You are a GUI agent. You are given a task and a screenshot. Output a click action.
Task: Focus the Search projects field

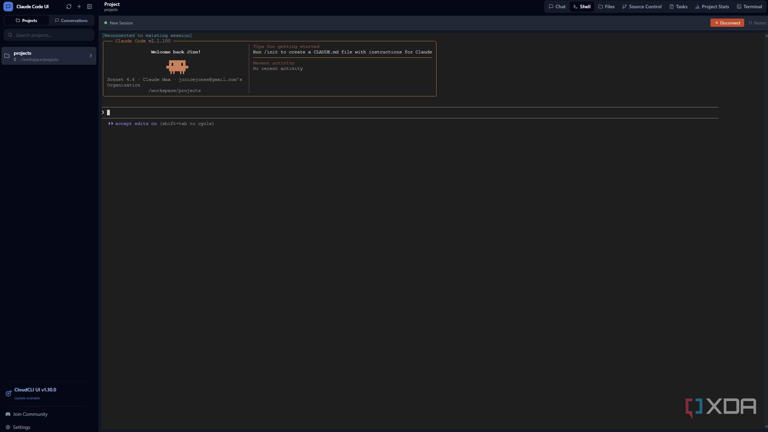(x=49, y=35)
